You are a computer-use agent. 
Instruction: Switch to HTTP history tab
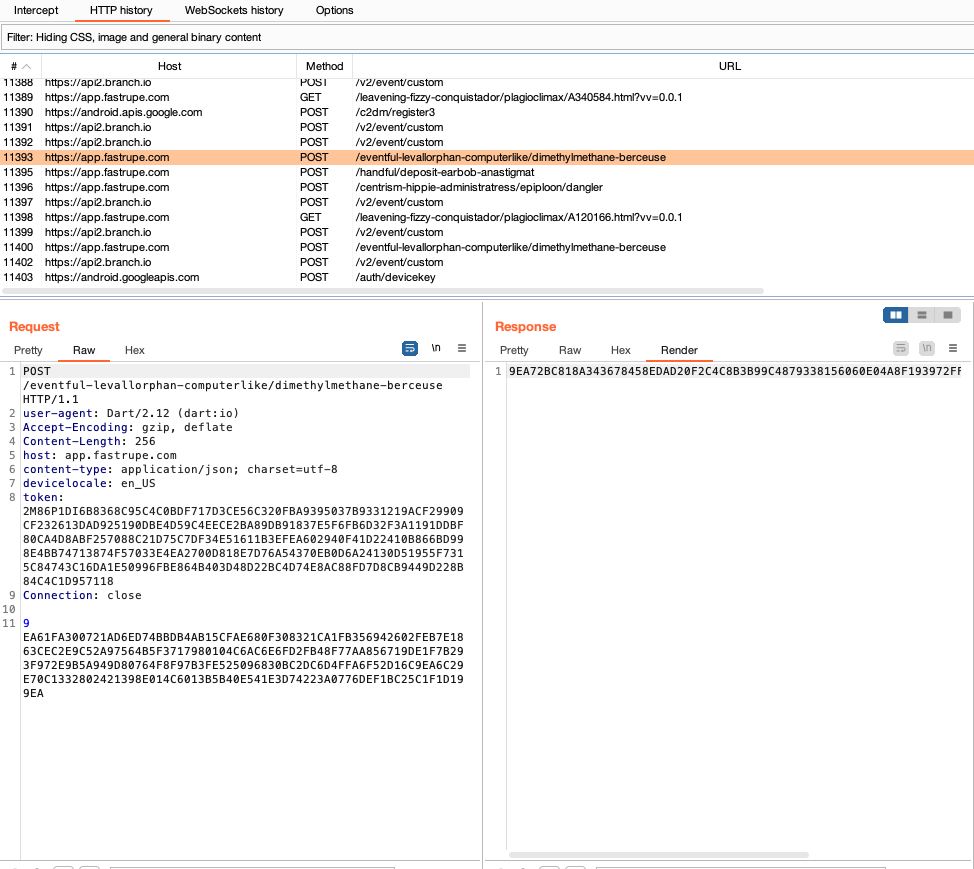(x=121, y=11)
